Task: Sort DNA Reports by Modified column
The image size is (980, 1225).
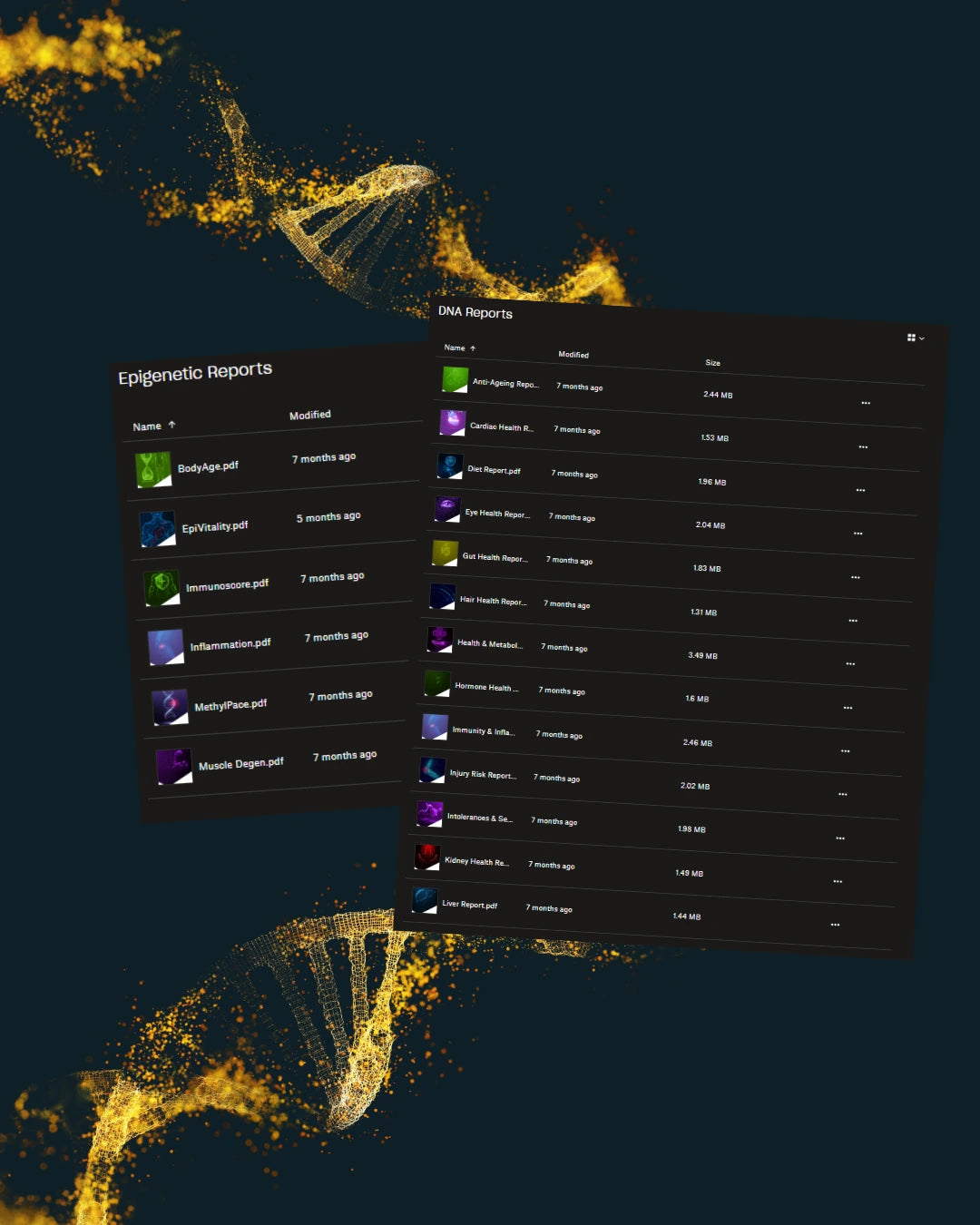Action: click(573, 355)
